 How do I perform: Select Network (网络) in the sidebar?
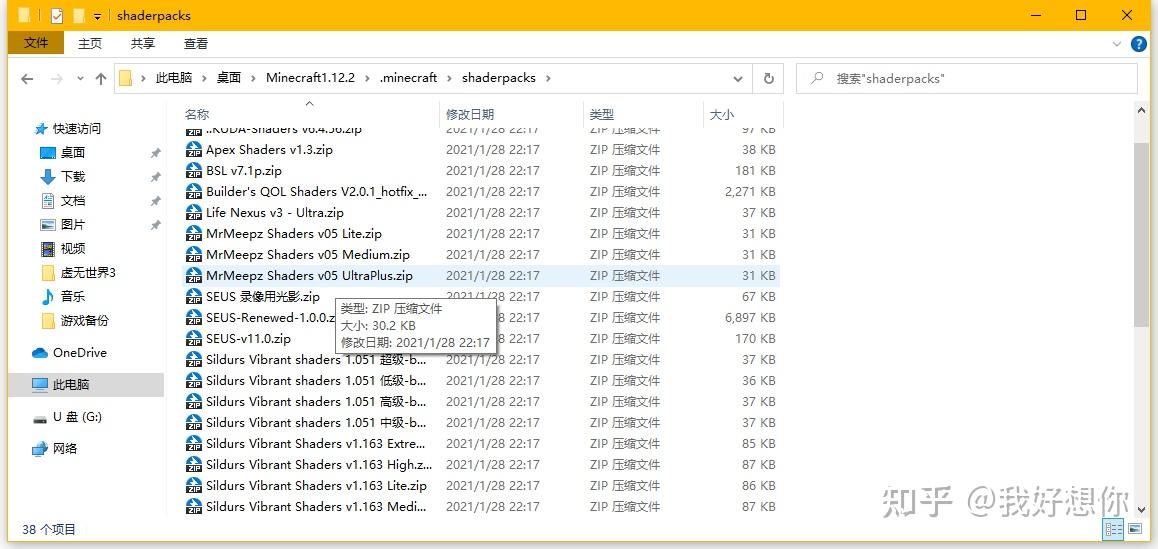[x=65, y=449]
